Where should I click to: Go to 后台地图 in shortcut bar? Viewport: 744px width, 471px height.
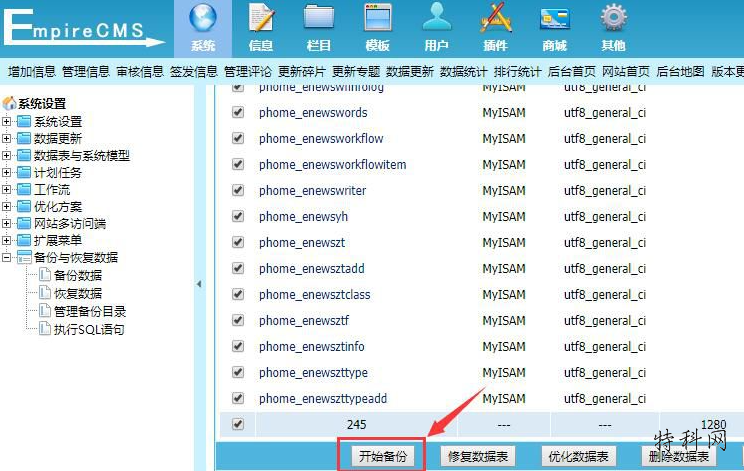[x=680, y=72]
